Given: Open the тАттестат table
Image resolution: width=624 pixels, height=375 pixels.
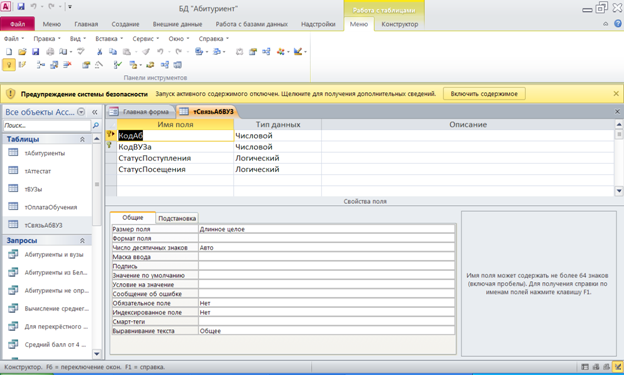Looking at the screenshot, I should point(38,171).
